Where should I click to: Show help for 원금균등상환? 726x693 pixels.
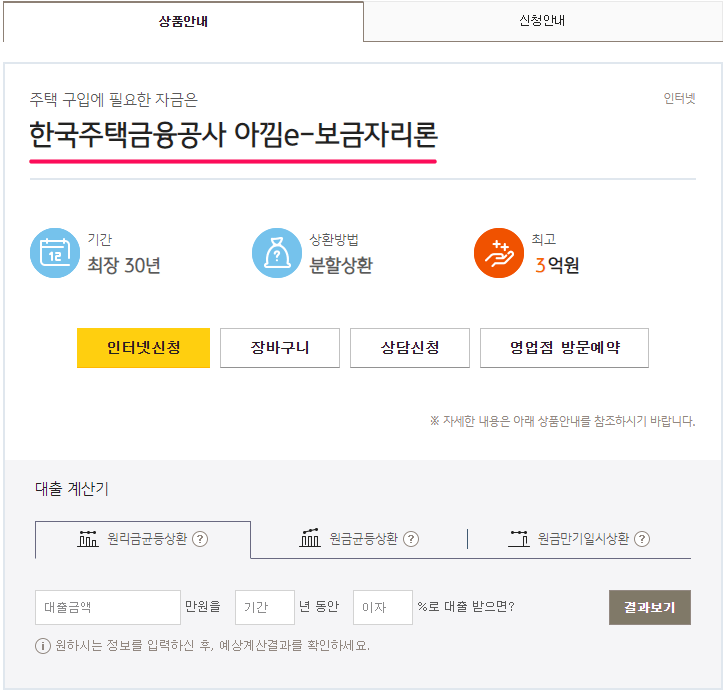[x=411, y=539]
